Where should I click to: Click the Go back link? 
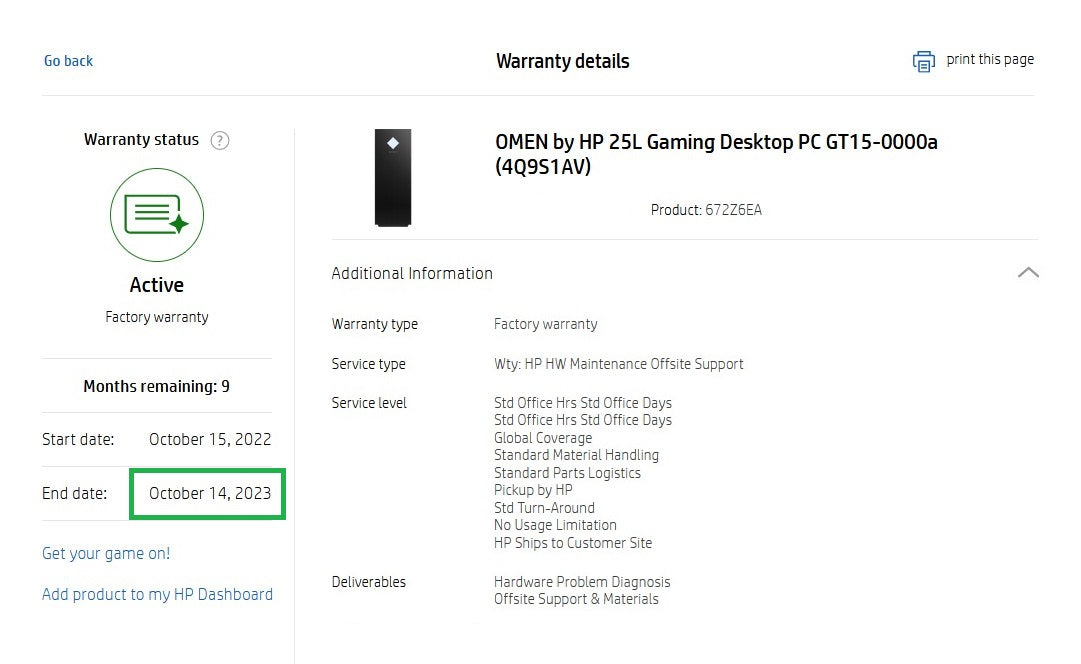point(68,61)
